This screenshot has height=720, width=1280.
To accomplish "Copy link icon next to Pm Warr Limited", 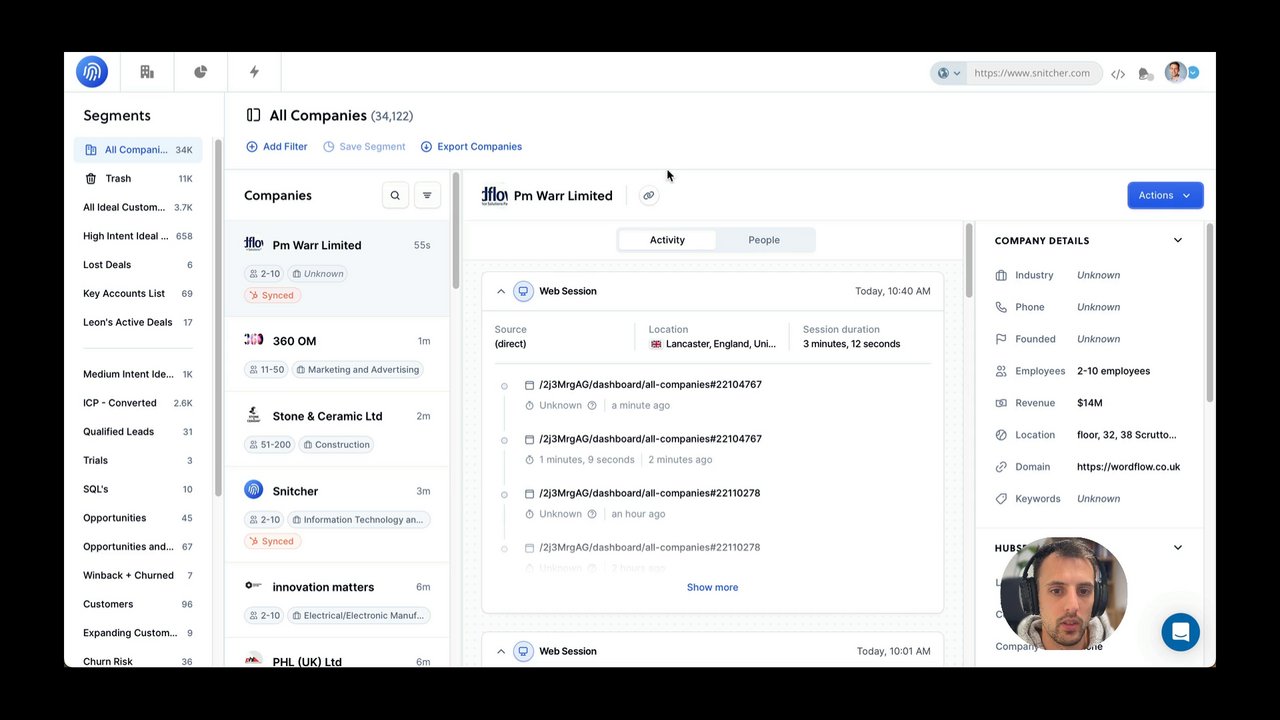I will [x=649, y=195].
